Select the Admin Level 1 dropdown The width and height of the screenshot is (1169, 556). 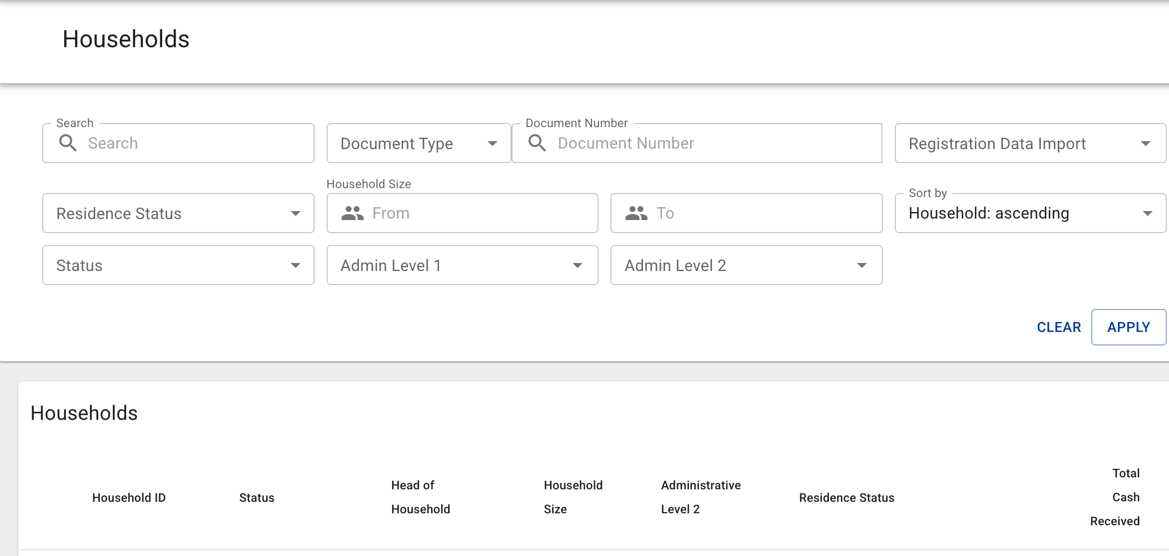point(462,266)
